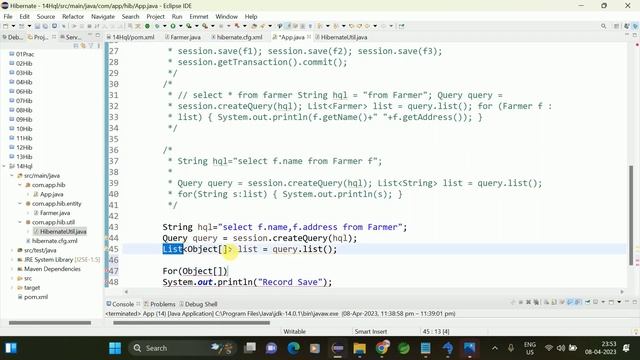Image resolution: width=640 pixels, height=360 pixels.
Task: Open the run dropdown arrow next to Run
Action: point(180,26)
